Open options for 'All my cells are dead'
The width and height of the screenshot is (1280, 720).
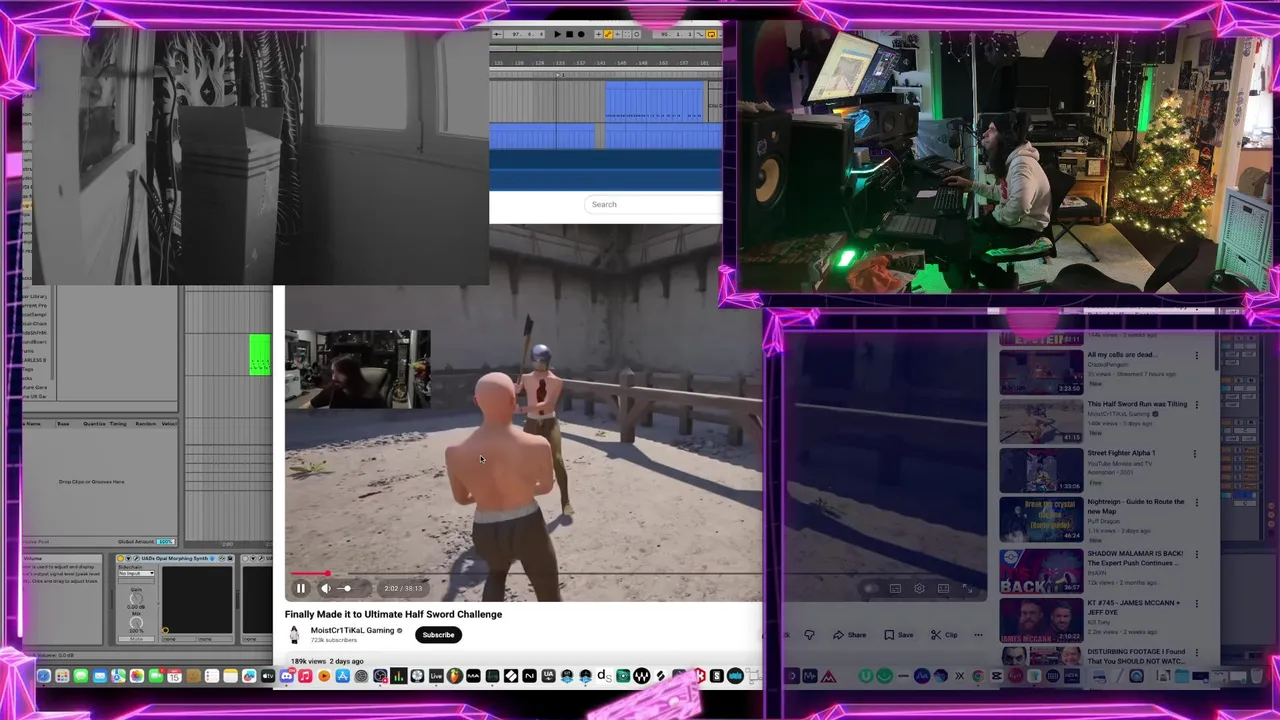(1197, 355)
